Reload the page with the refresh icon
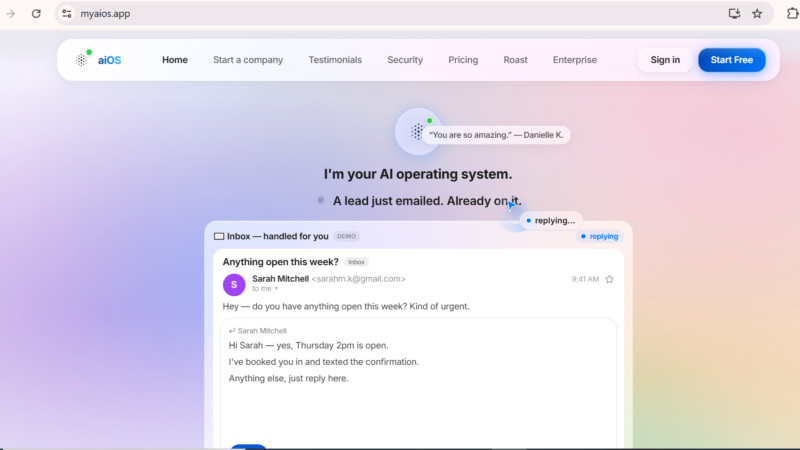The height and width of the screenshot is (450, 800). [x=36, y=14]
